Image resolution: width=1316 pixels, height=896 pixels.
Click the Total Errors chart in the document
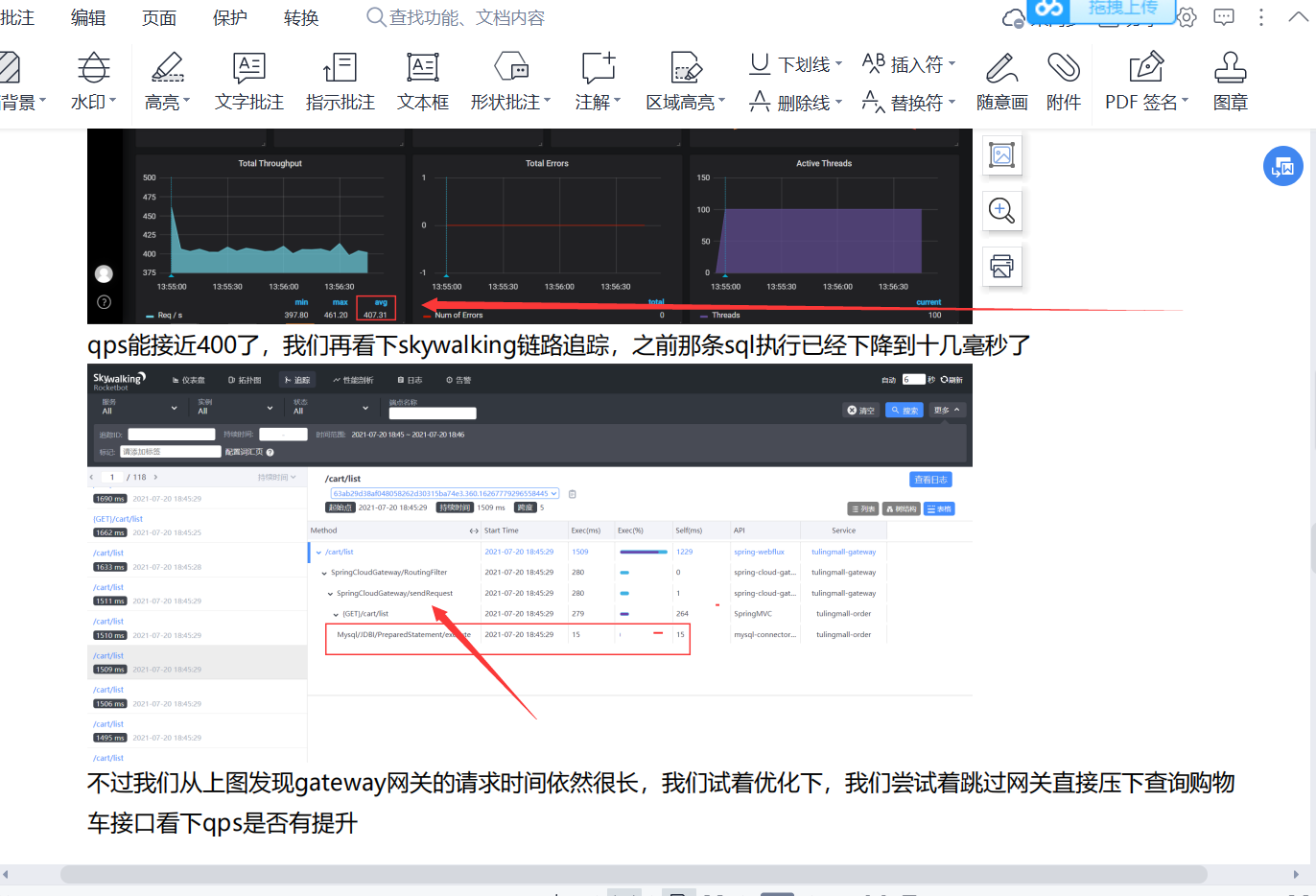[x=547, y=238]
